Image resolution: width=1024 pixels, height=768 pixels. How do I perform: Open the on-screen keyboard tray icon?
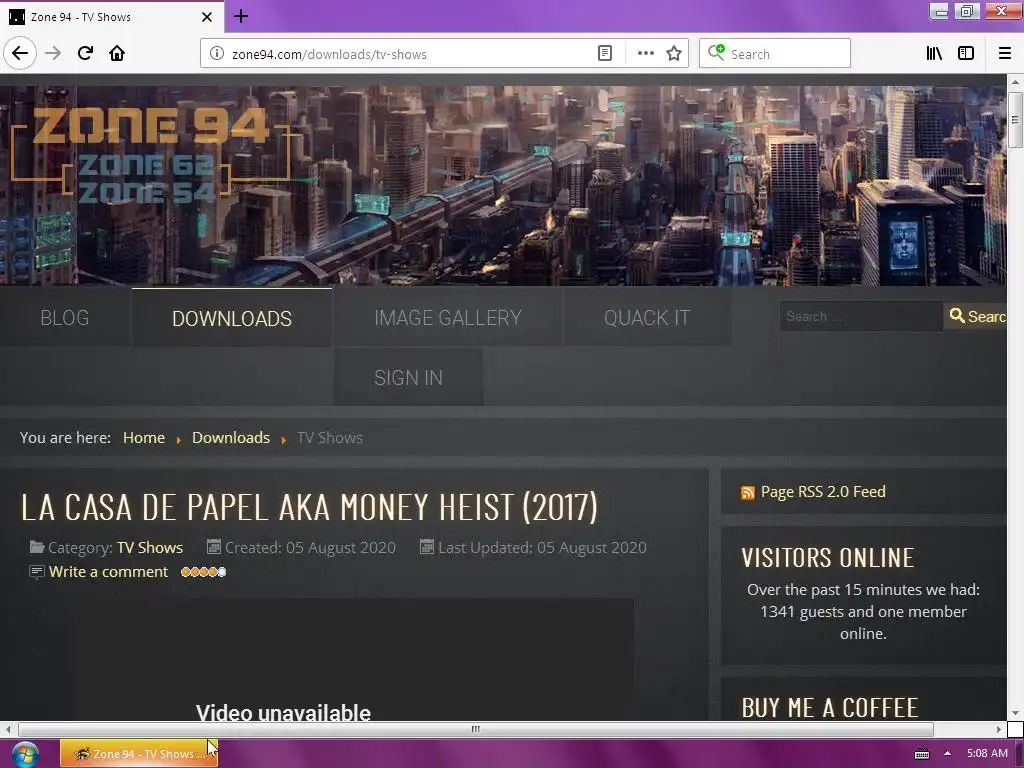pos(921,754)
